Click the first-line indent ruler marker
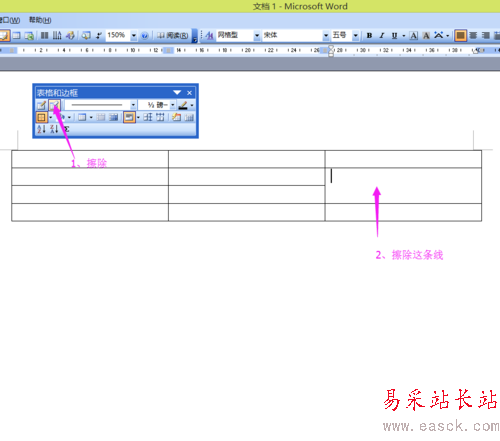The image size is (500, 441). [331, 48]
